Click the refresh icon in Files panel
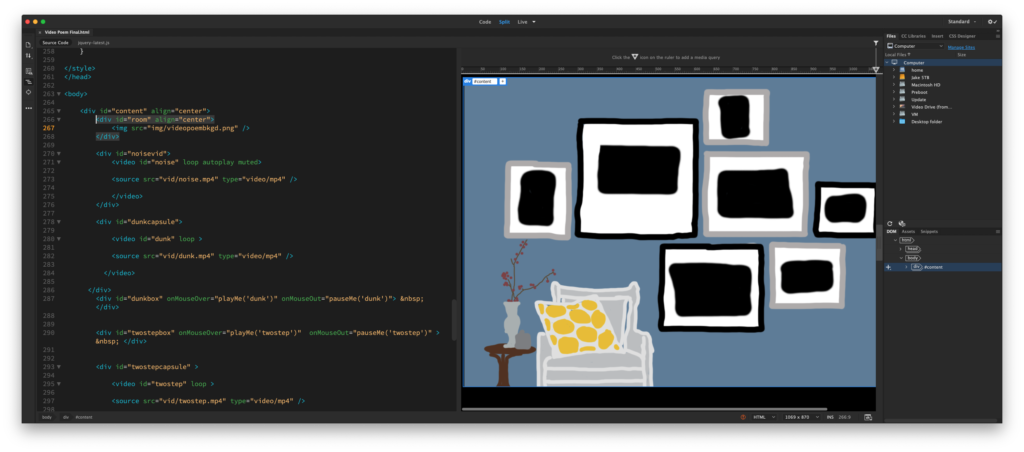1024x452 pixels. (x=891, y=223)
